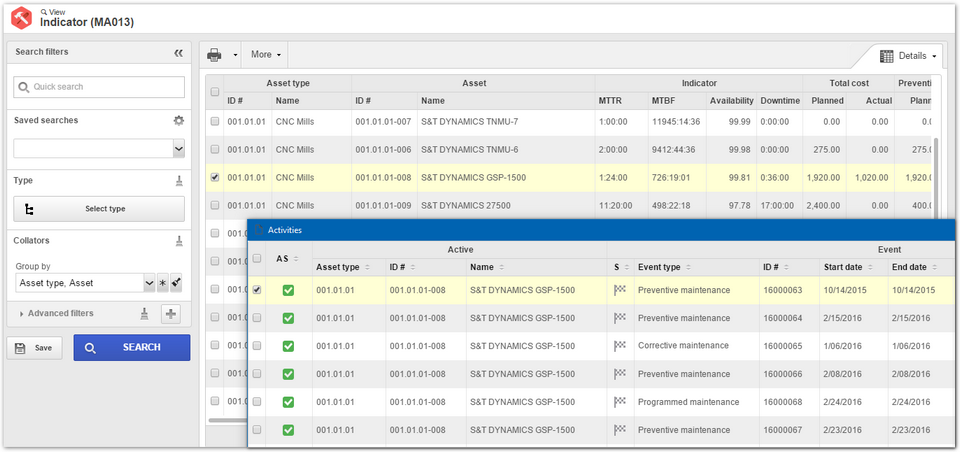Click the Activities window document icon
Screen dimensions: 960x452
coord(259,230)
